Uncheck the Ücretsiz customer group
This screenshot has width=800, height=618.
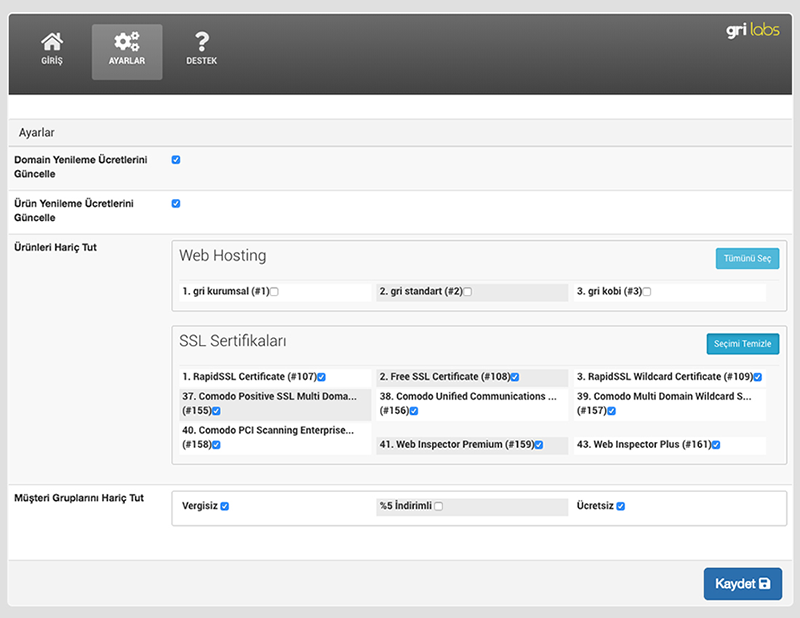621,506
